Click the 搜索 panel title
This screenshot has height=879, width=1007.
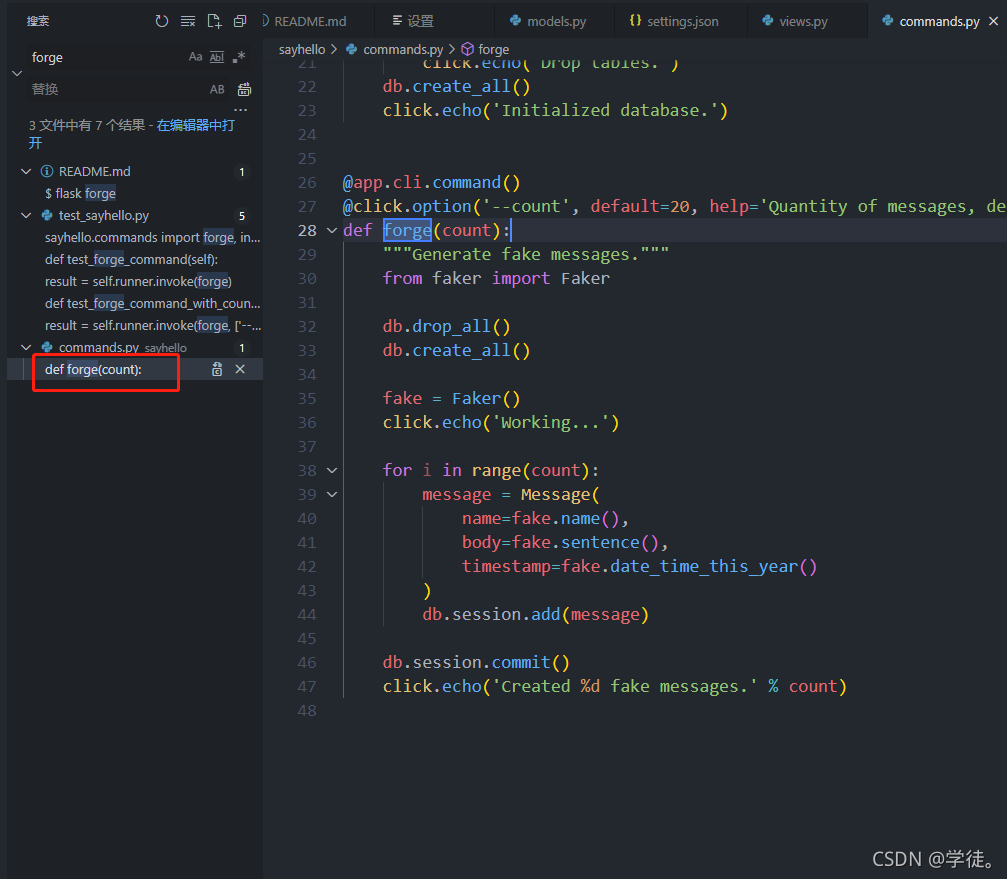click(x=38, y=21)
